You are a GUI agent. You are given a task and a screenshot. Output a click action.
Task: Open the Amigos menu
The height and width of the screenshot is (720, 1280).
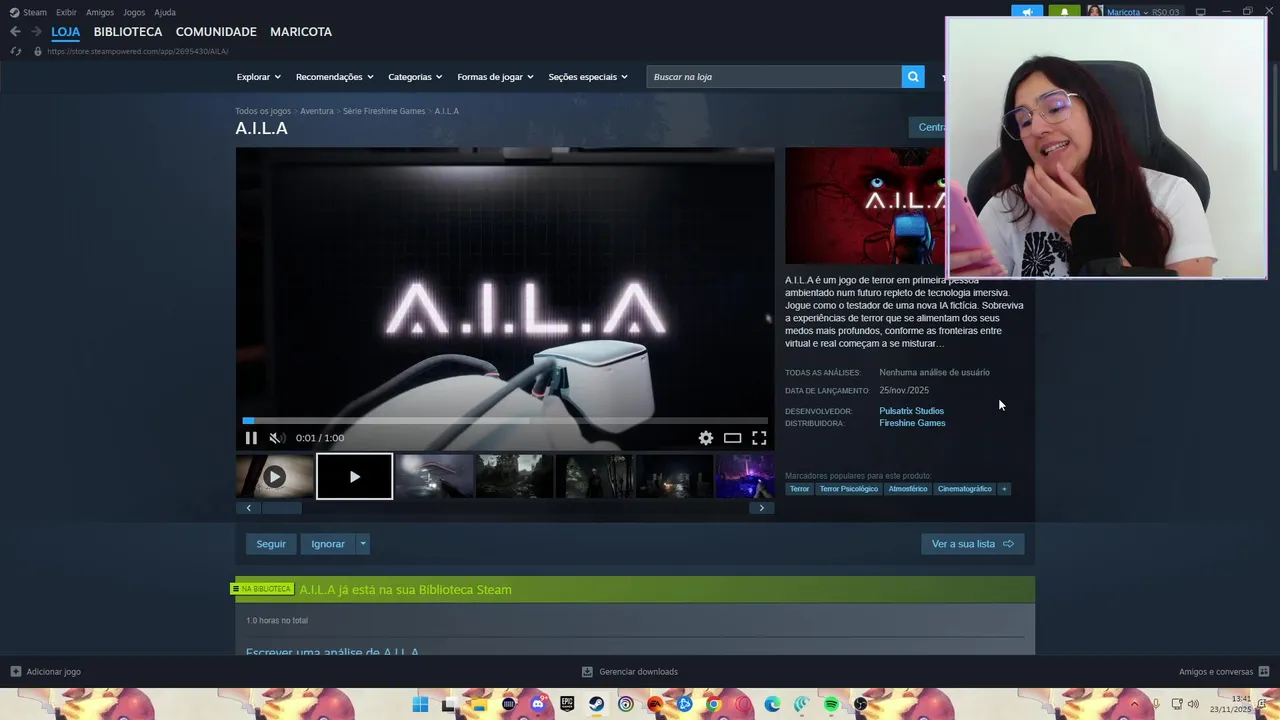(100, 12)
